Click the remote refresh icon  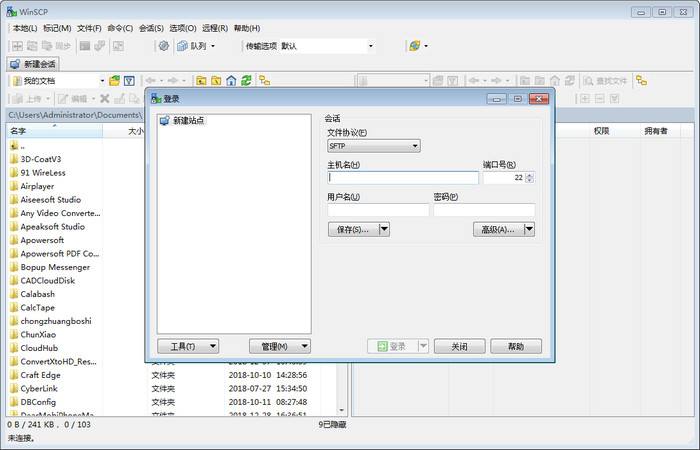[x=570, y=81]
